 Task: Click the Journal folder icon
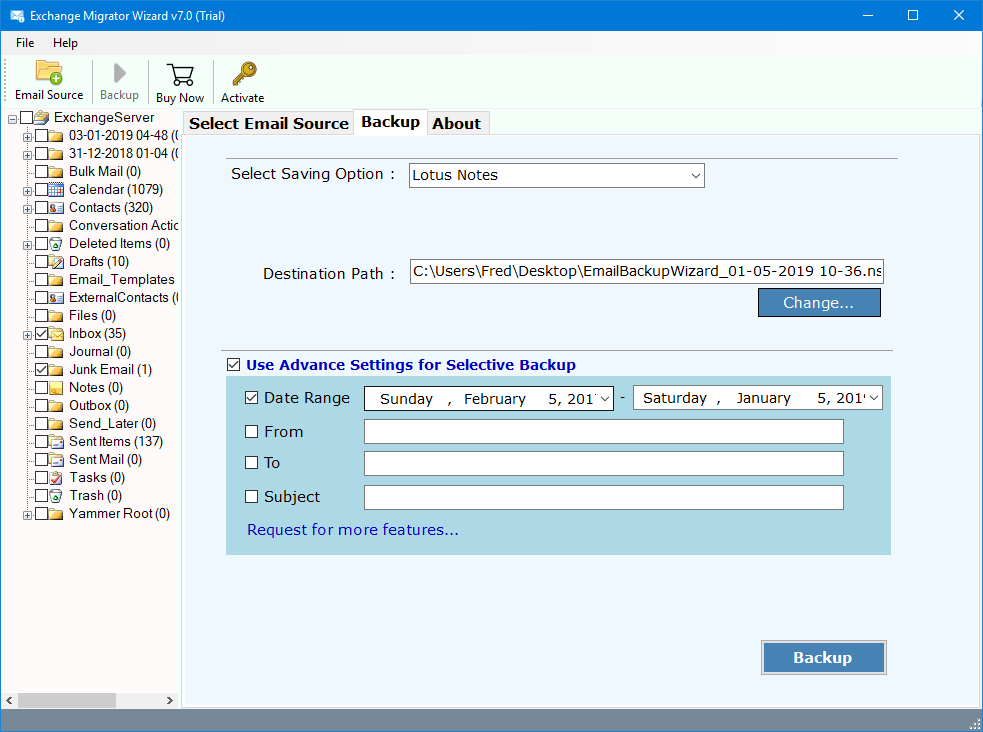[56, 352]
